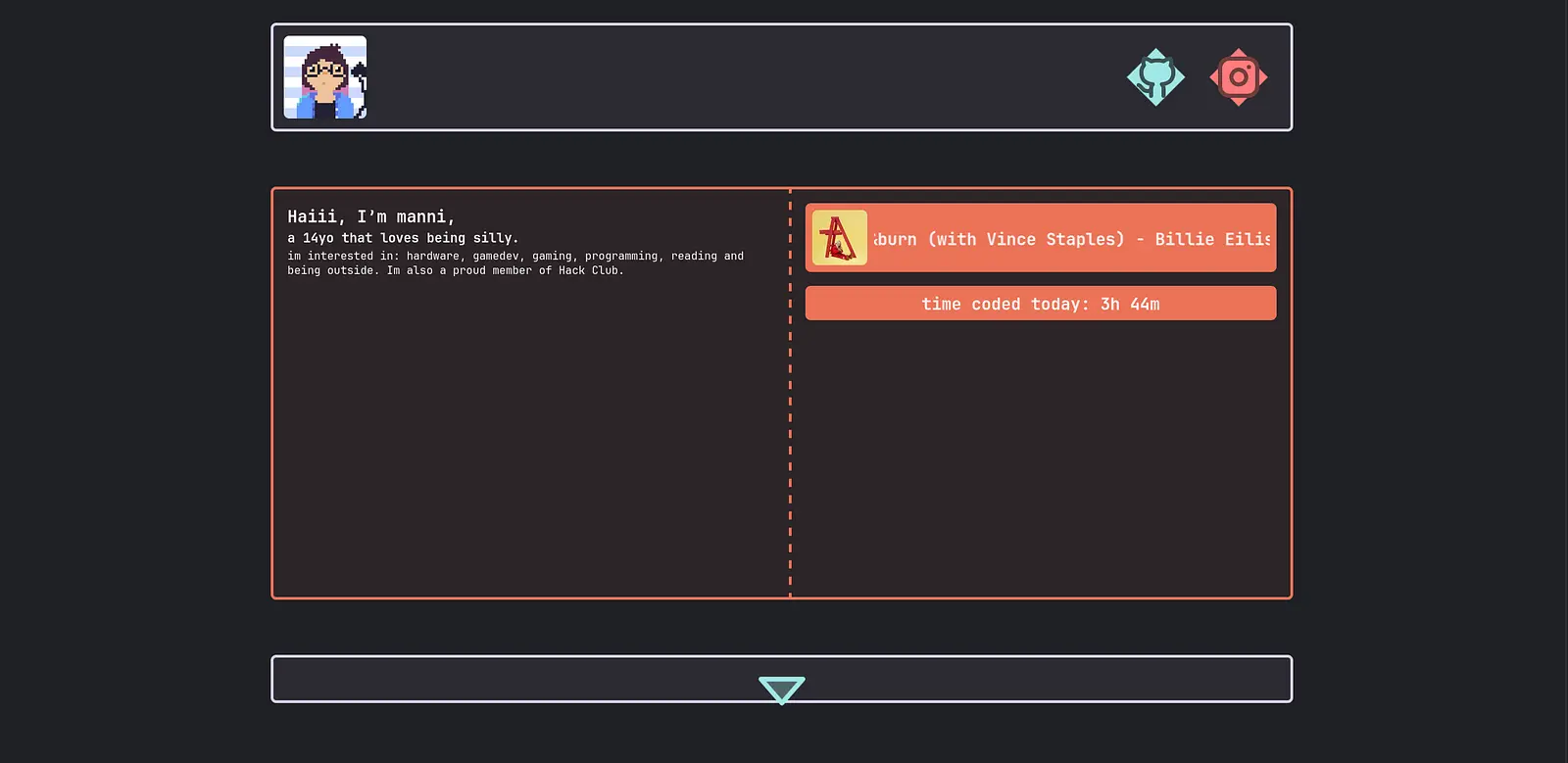The width and height of the screenshot is (1568, 763).
Task: Click the '3h 44m' coding time value
Action: pos(1130,305)
